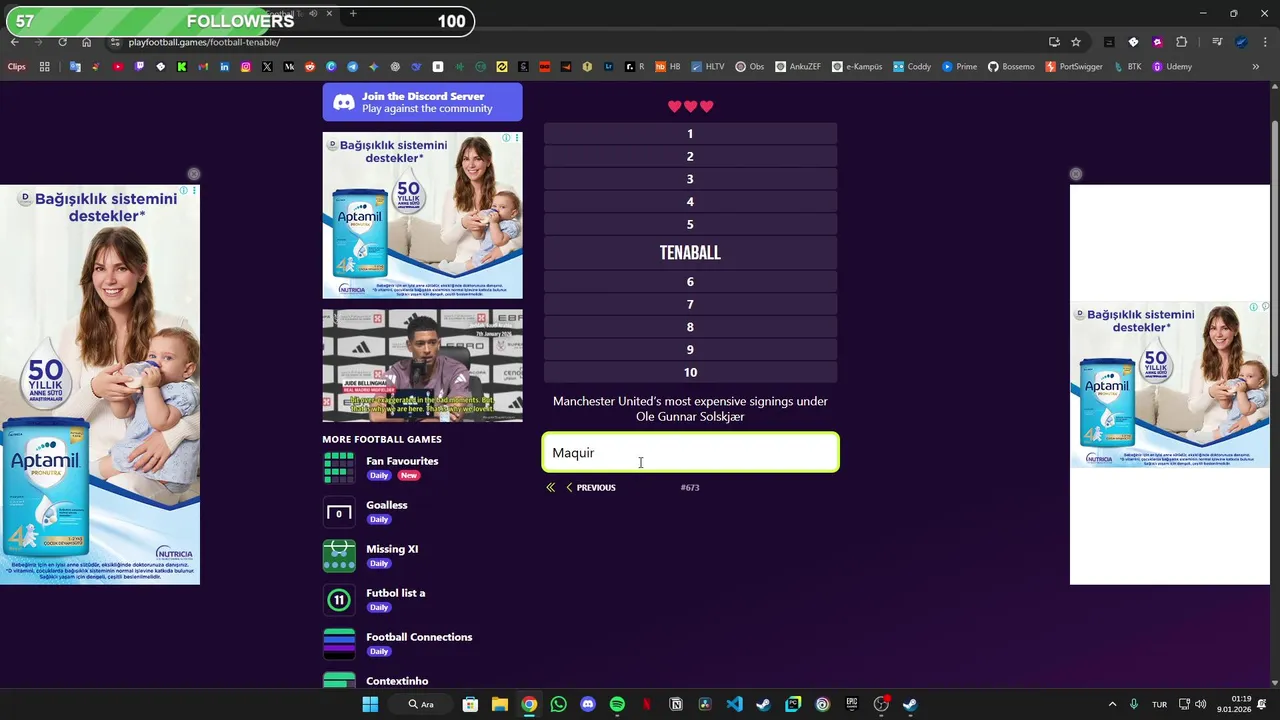The width and height of the screenshot is (1280, 720).
Task: Click the address bar URL
Action: pos(204,42)
